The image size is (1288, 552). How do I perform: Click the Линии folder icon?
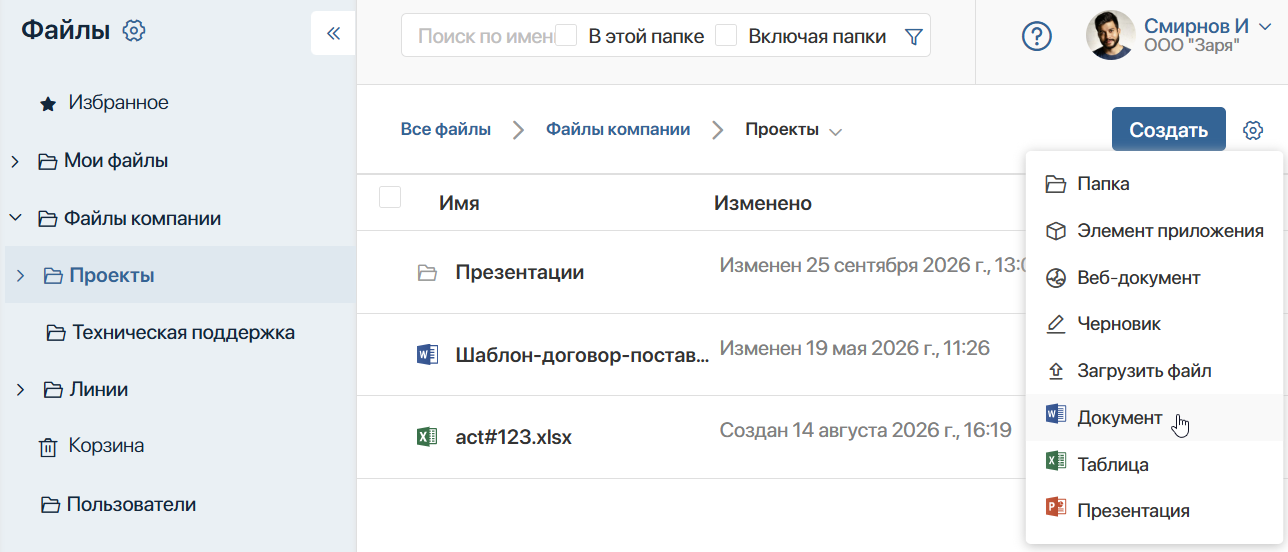(52, 390)
